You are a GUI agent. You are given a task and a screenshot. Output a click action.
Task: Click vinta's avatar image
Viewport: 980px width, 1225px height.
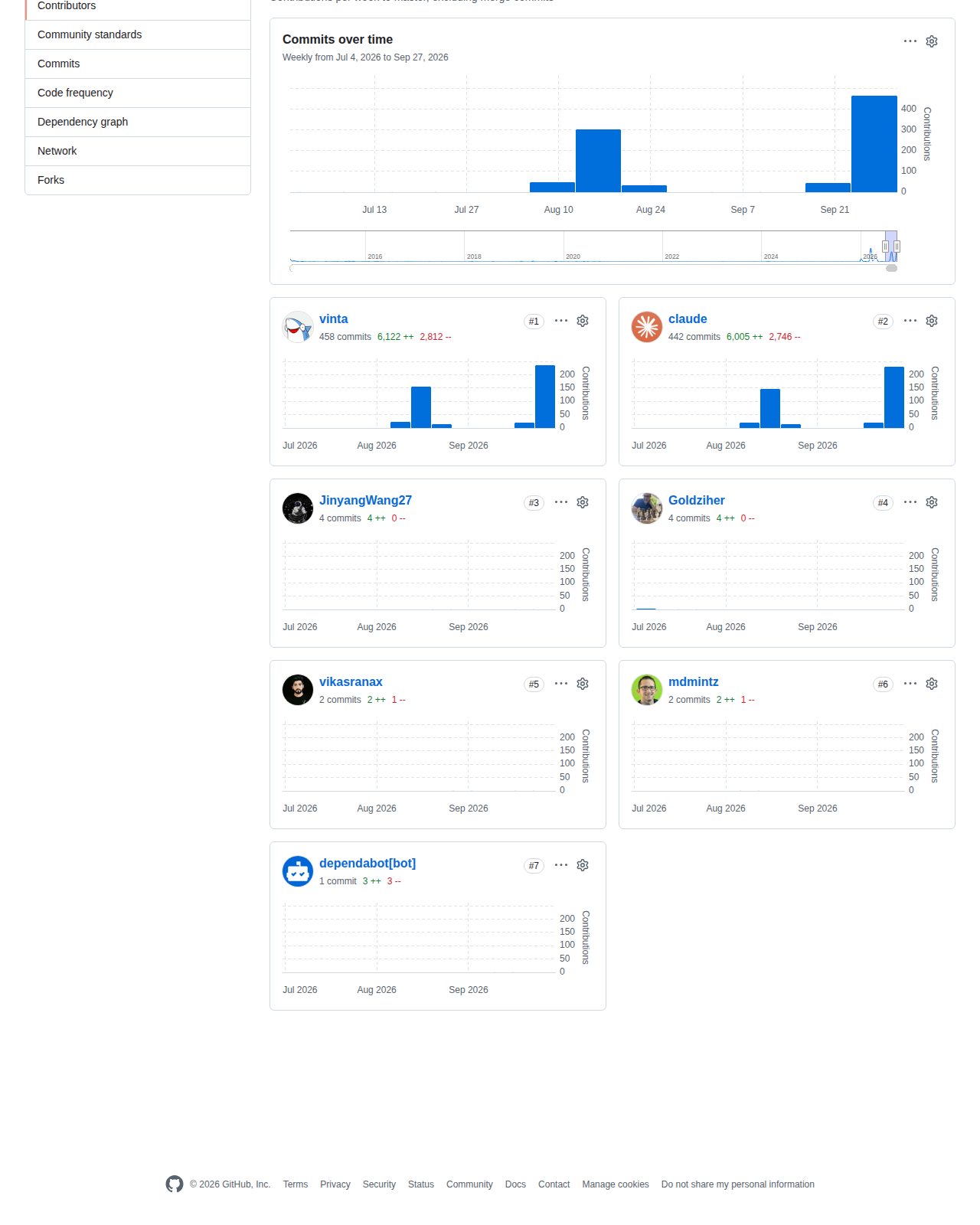tap(298, 327)
